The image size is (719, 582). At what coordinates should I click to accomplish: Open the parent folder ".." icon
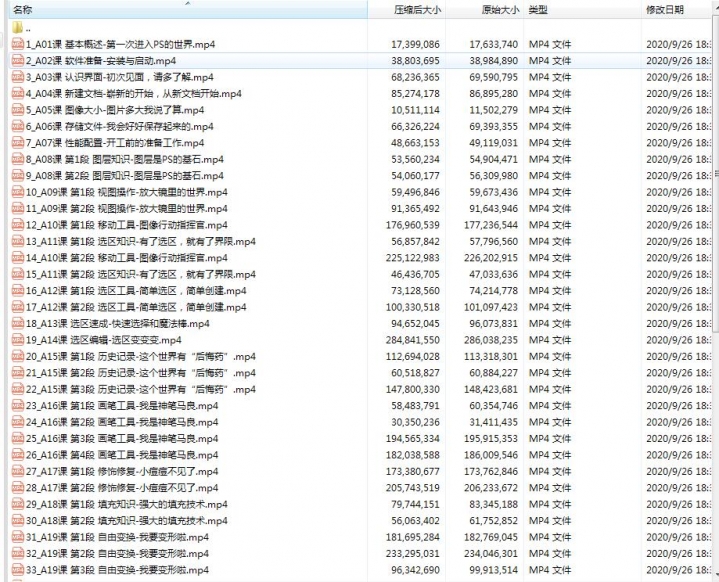coord(18,28)
